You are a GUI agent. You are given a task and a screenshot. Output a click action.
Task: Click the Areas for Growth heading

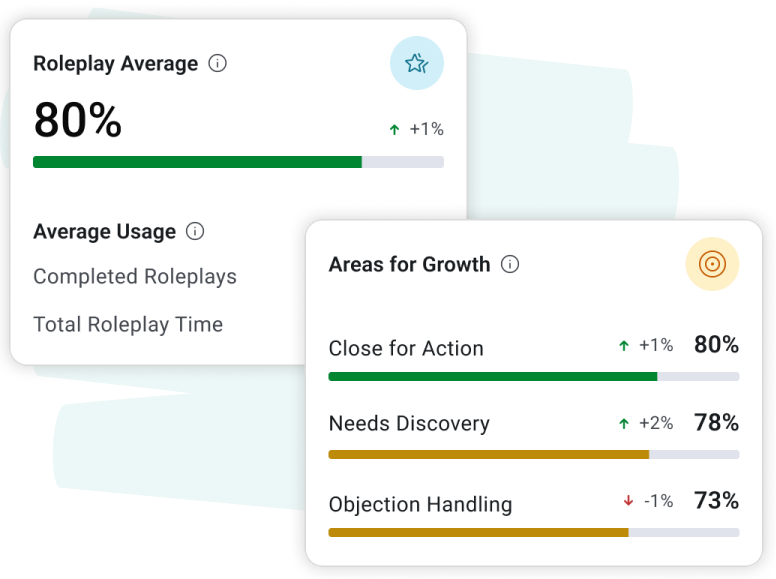pyautogui.click(x=409, y=265)
